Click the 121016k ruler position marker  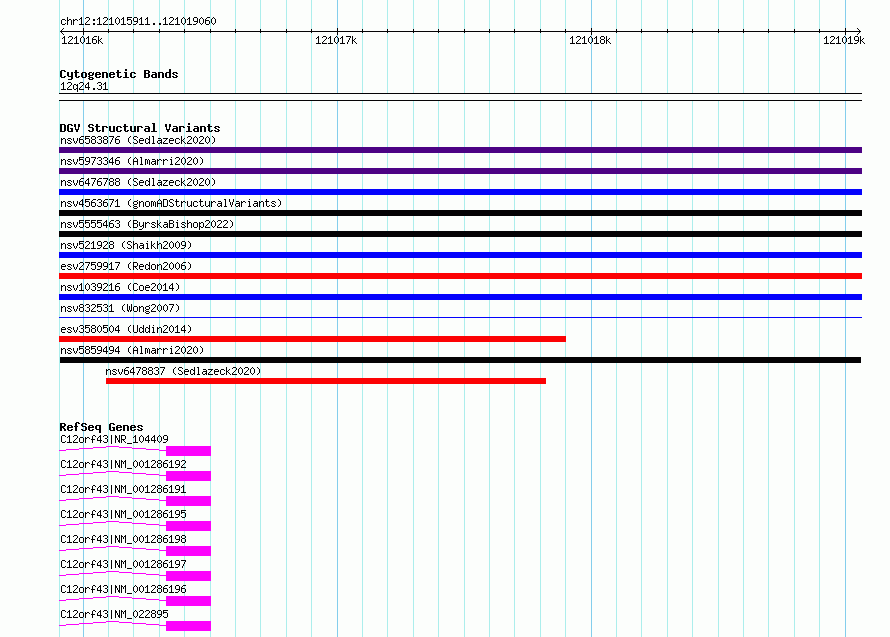pyautogui.click(x=82, y=40)
